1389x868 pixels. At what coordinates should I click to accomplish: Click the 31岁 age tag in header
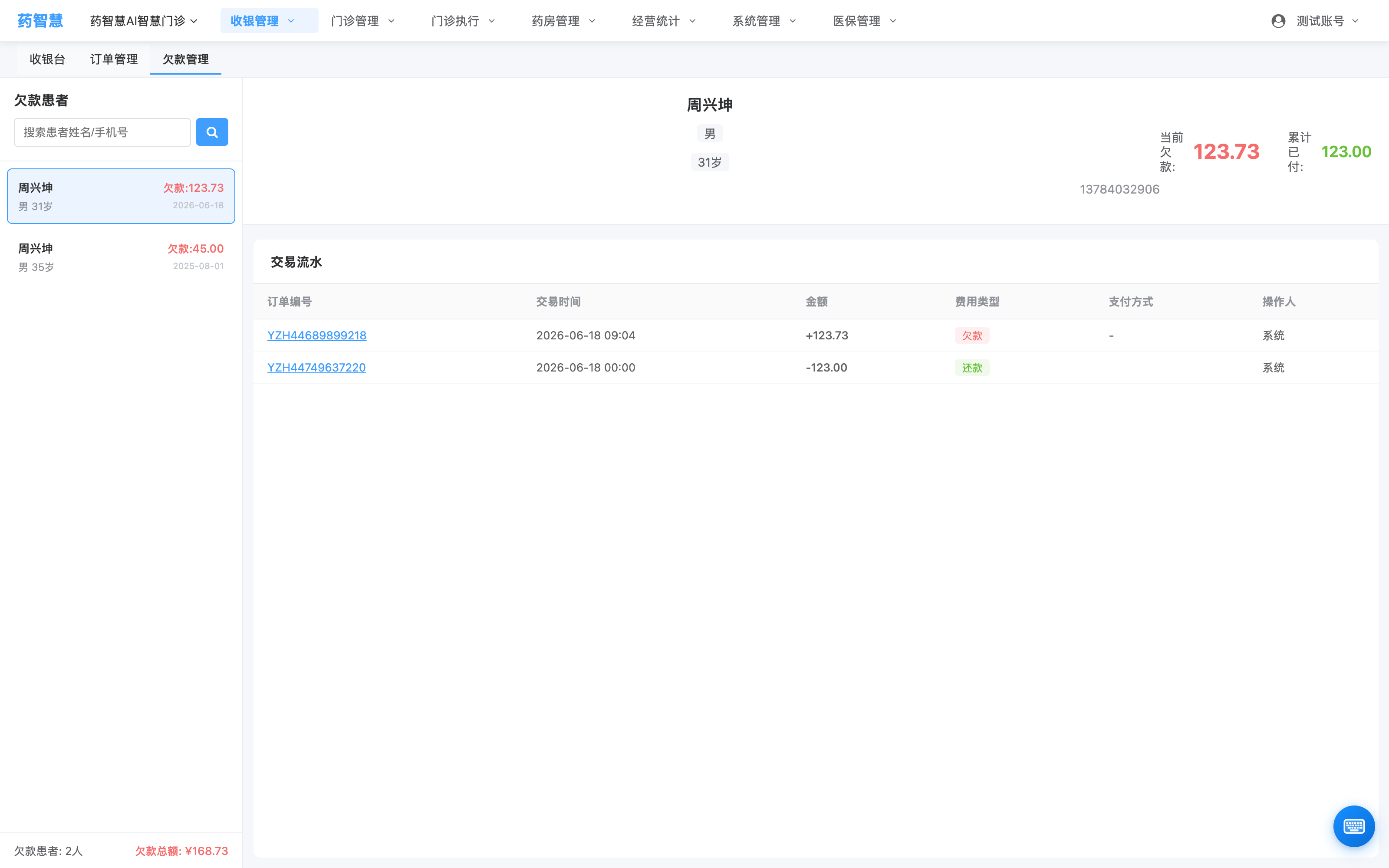(709, 162)
